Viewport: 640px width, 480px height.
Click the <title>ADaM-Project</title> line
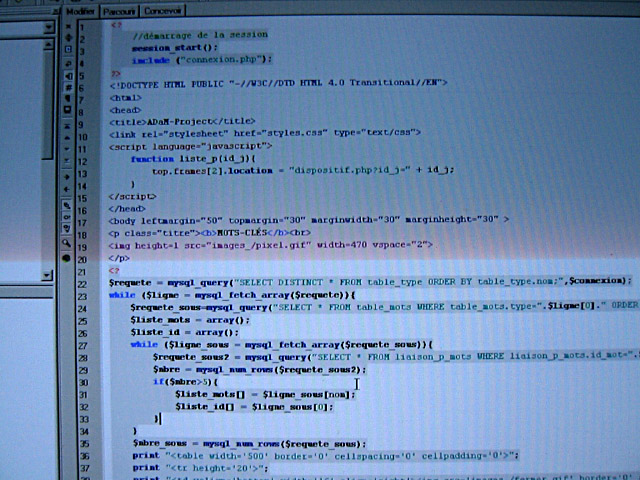(x=182, y=121)
